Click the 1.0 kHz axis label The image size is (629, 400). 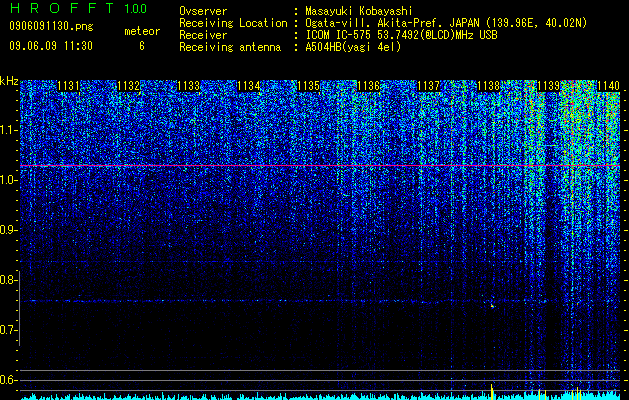pyautogui.click(x=8, y=181)
